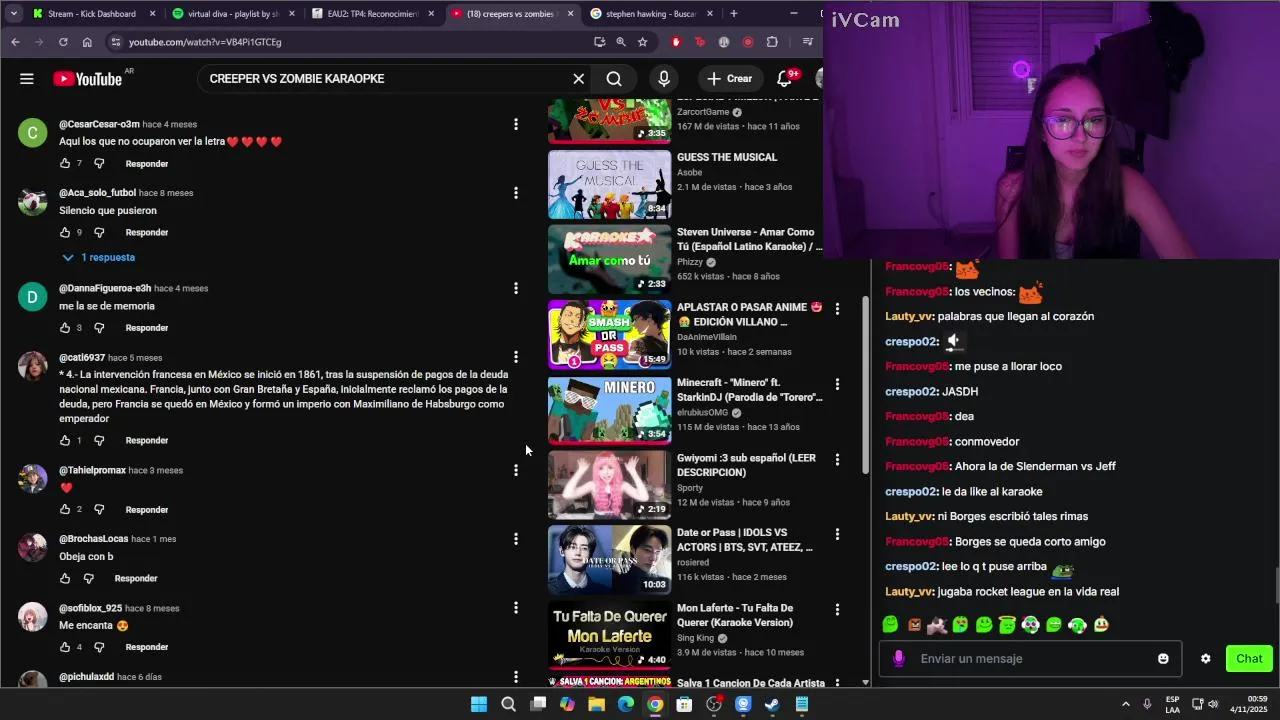Open options for 'APLASTAR O PASAR ANIME' video

pyautogui.click(x=837, y=309)
